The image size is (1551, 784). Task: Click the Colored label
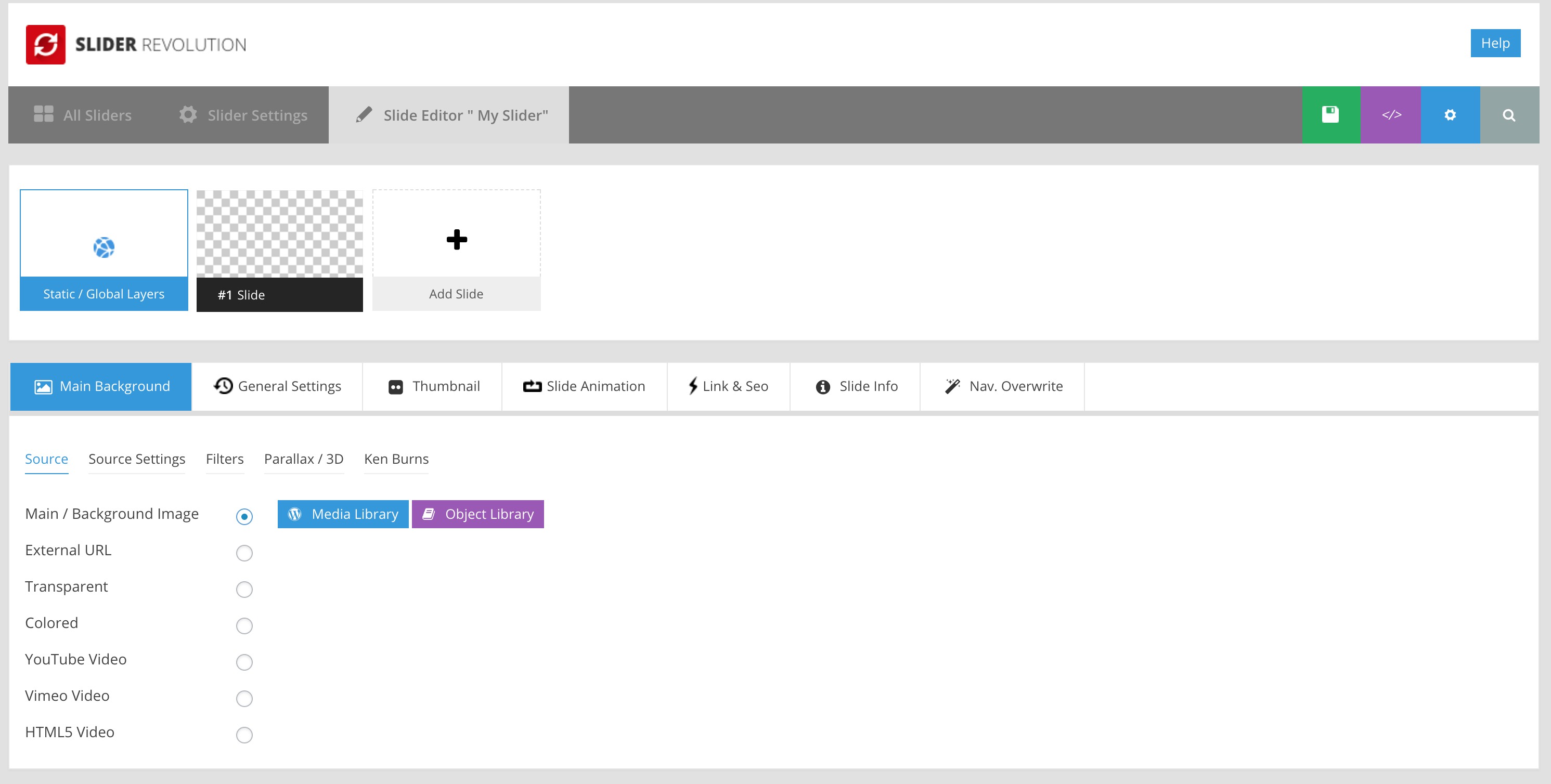[x=52, y=623]
